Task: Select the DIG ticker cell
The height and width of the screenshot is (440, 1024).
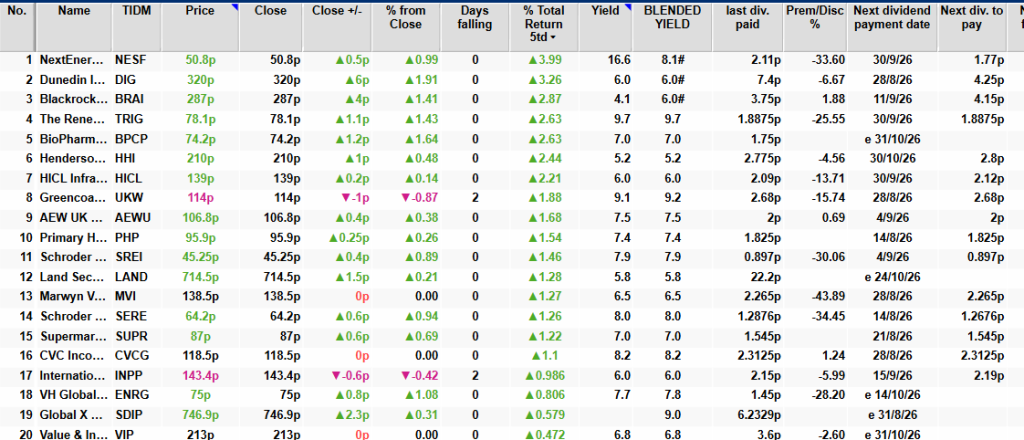Action: (x=124, y=80)
